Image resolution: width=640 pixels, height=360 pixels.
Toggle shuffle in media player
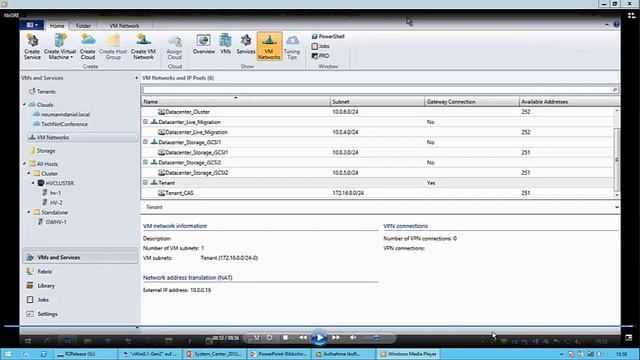tap(257, 338)
